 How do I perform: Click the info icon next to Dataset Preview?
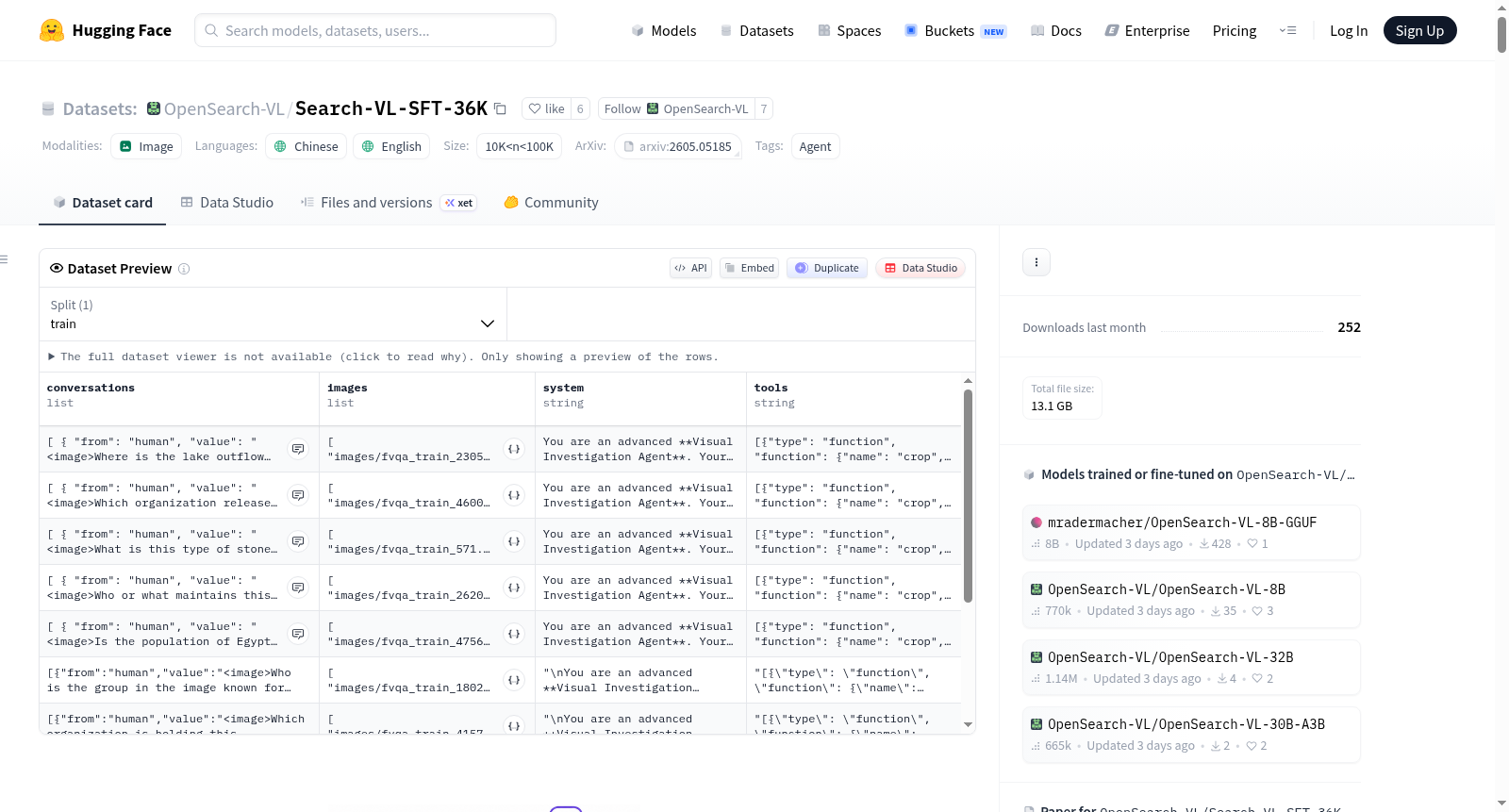tap(184, 269)
